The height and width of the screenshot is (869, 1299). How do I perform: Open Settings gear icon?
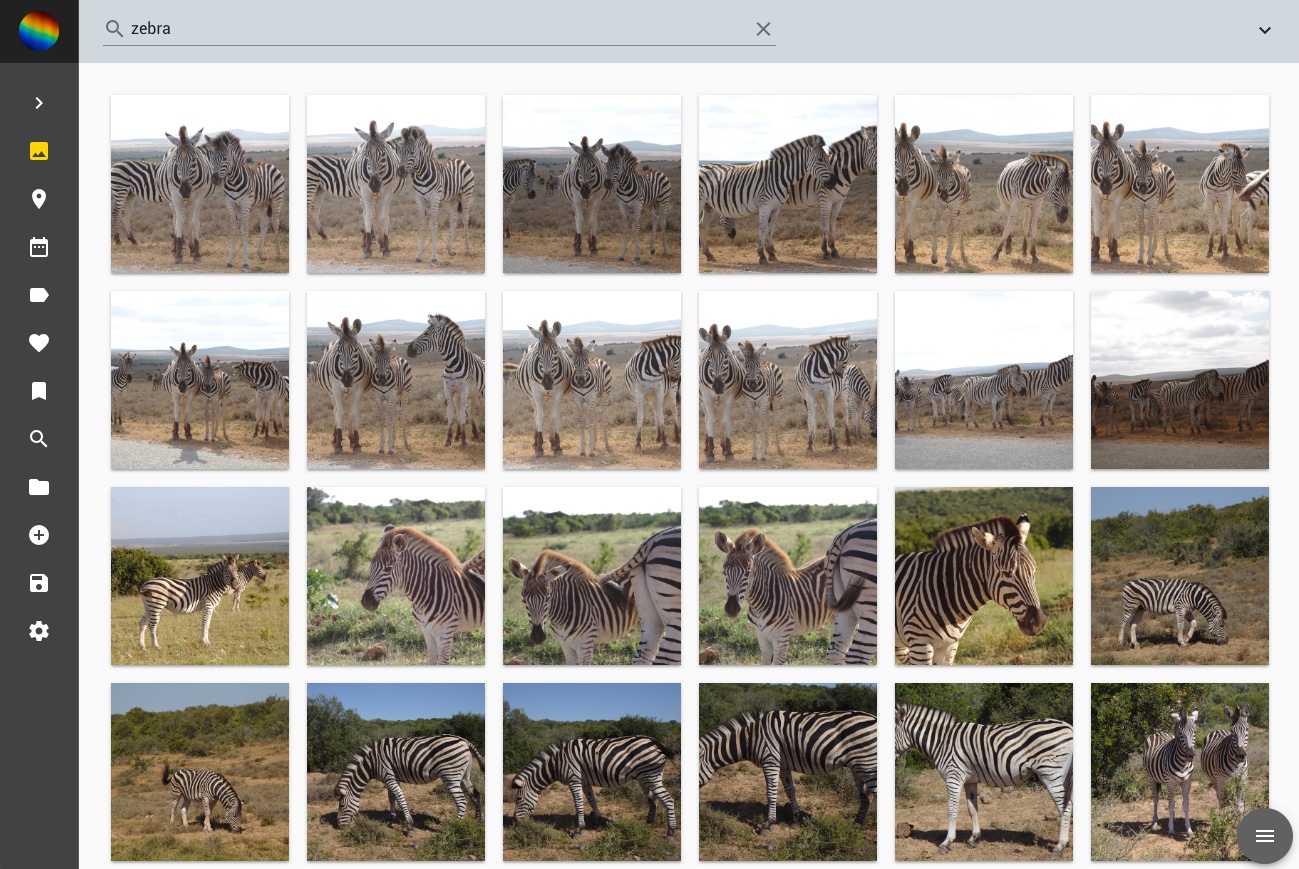[x=39, y=631]
